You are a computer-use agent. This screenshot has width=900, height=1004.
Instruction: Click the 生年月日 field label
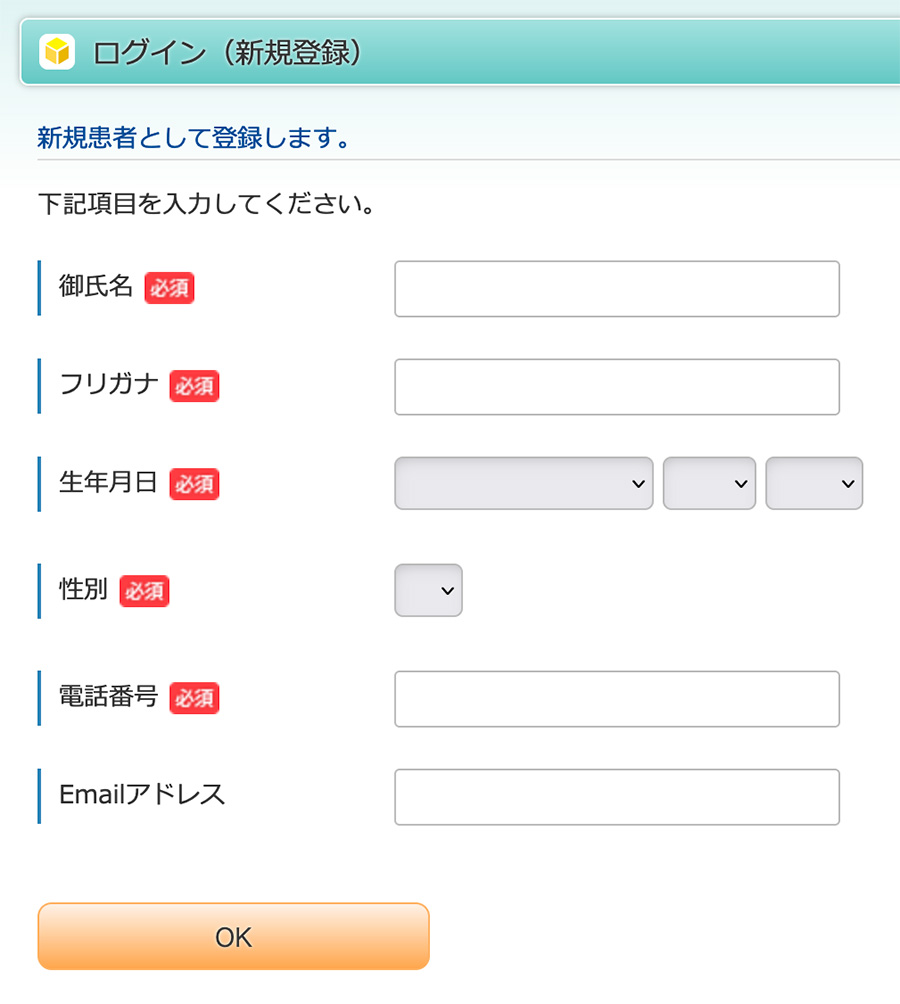[x=108, y=482]
